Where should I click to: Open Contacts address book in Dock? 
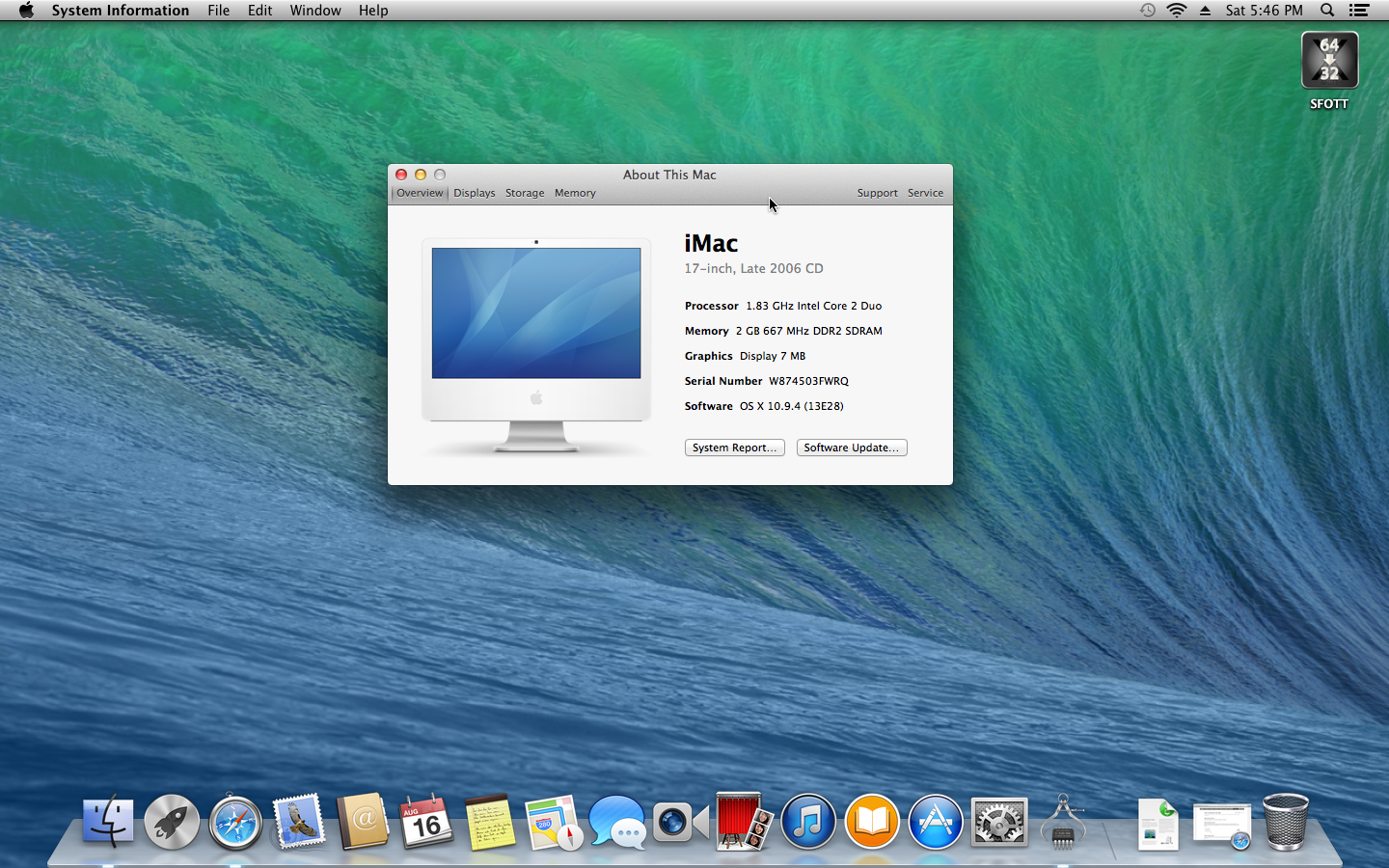[363, 822]
